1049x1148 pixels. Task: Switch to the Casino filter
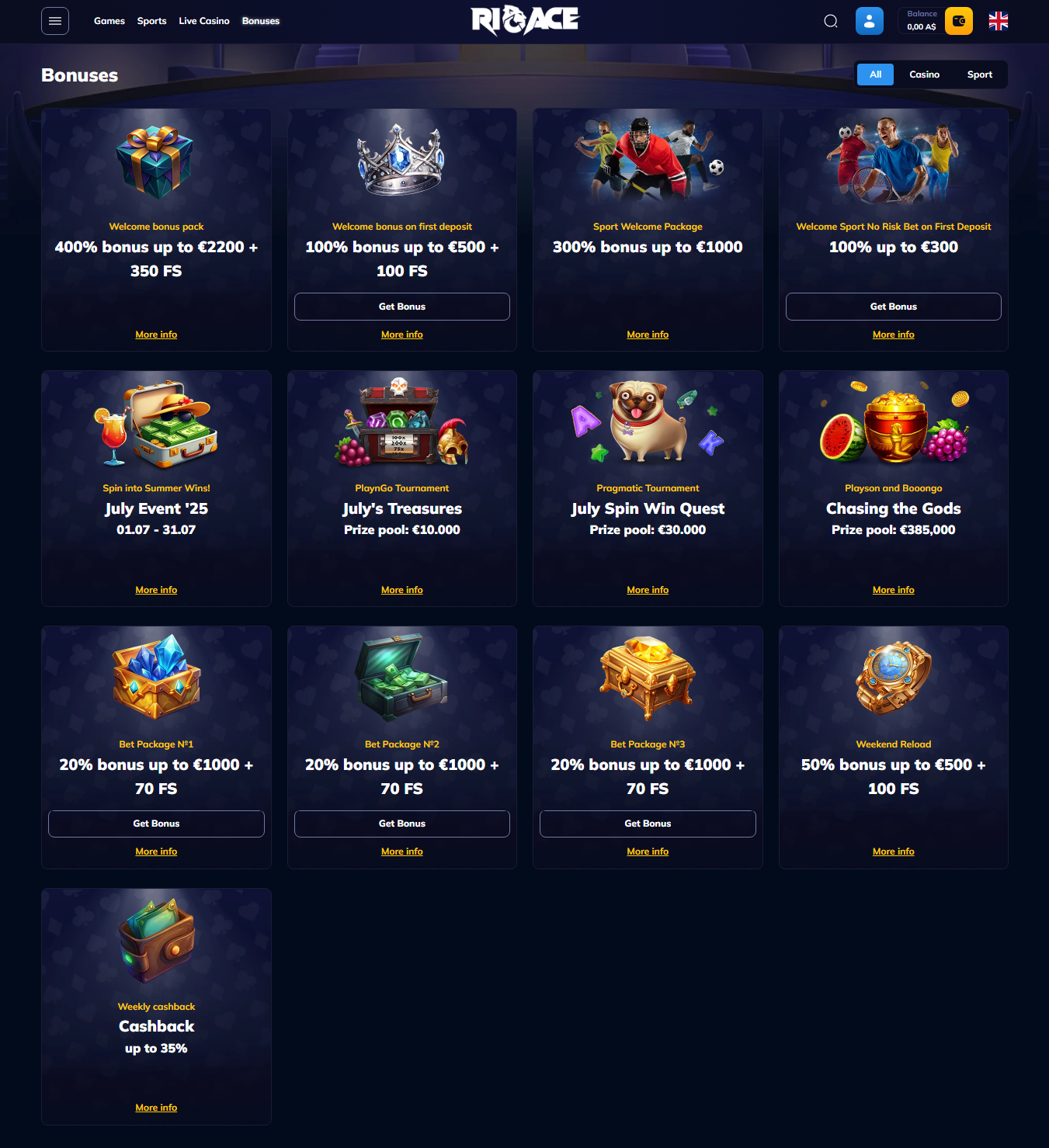[x=925, y=75]
